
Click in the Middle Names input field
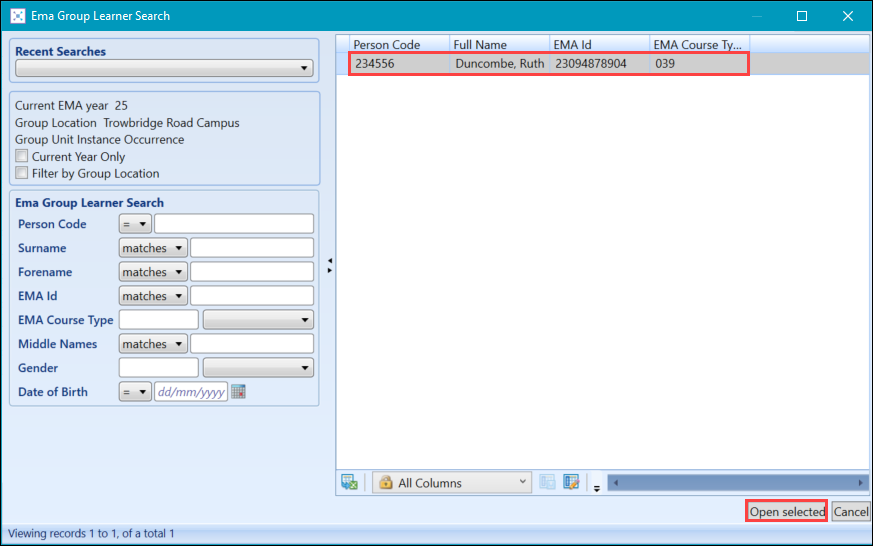coord(252,343)
